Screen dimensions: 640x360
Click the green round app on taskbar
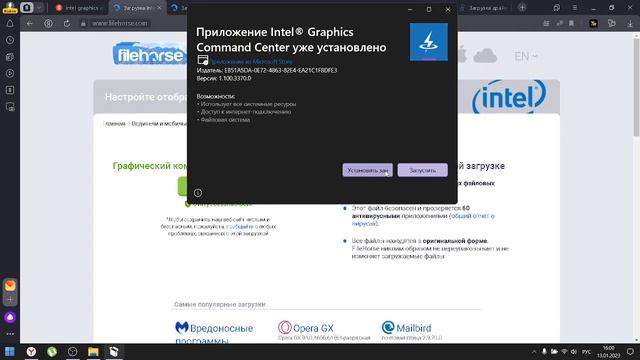(x=52, y=351)
